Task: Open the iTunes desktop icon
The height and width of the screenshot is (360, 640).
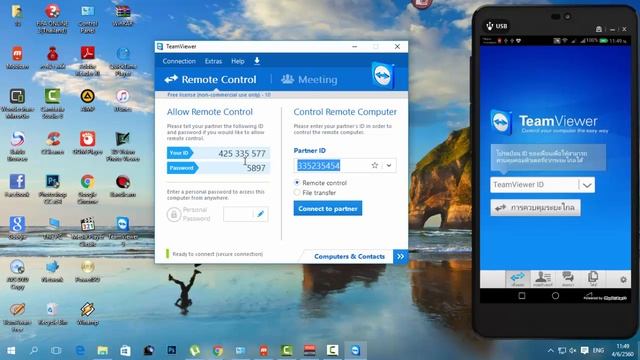Action: (x=122, y=100)
